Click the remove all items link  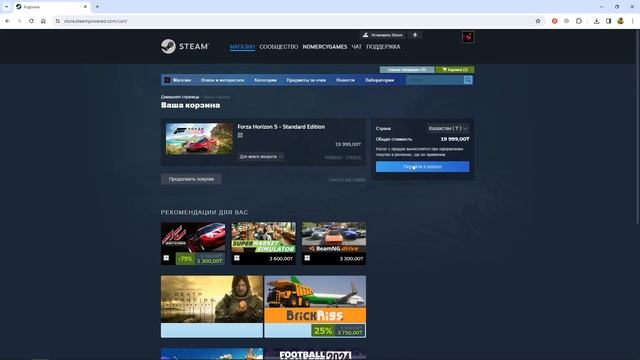coord(347,180)
